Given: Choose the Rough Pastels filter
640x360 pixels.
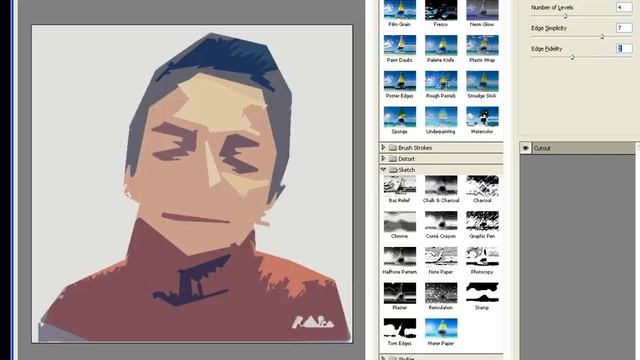Looking at the screenshot, I should [x=441, y=81].
